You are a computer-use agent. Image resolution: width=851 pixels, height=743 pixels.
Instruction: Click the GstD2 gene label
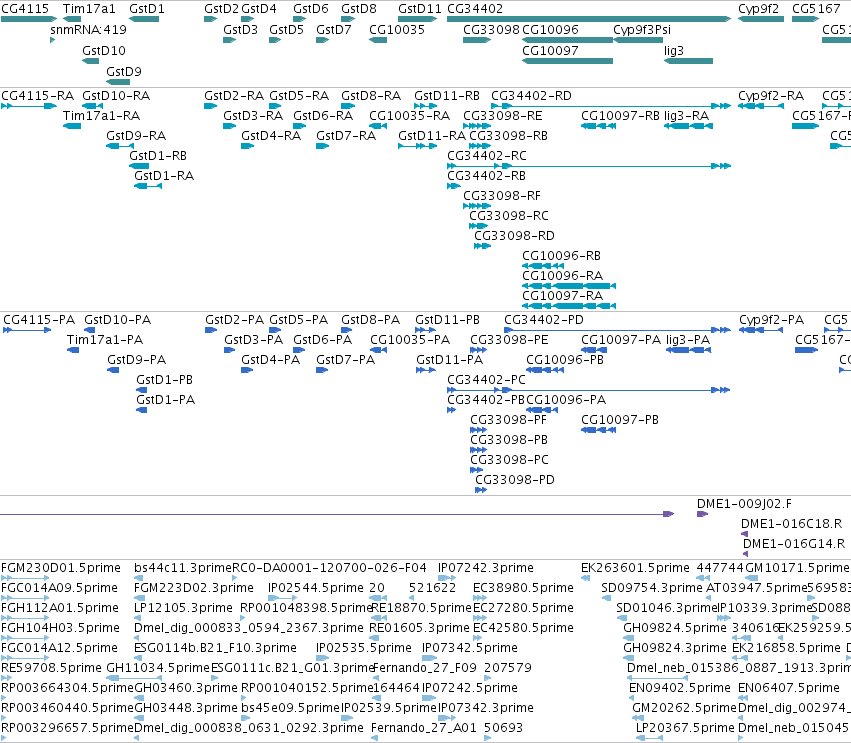coord(221,9)
